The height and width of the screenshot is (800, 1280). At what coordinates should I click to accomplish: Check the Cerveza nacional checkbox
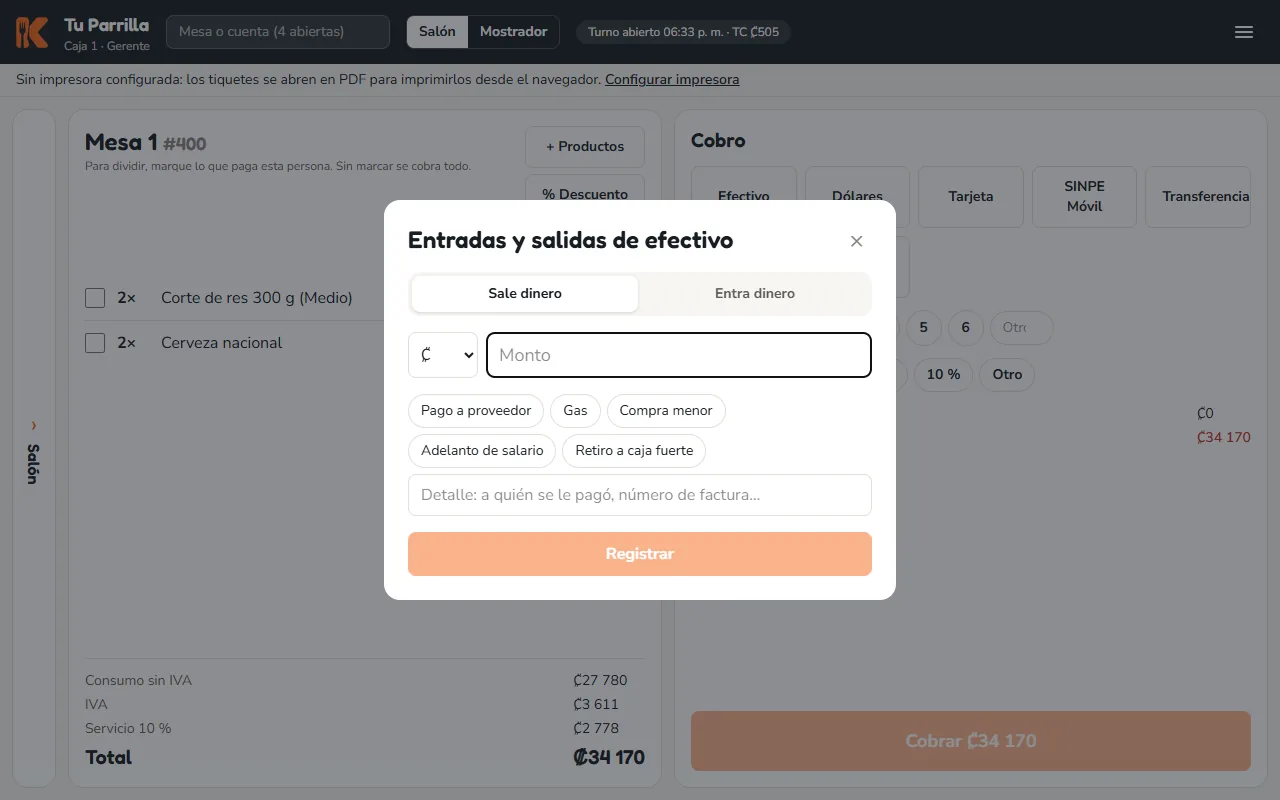coord(95,343)
